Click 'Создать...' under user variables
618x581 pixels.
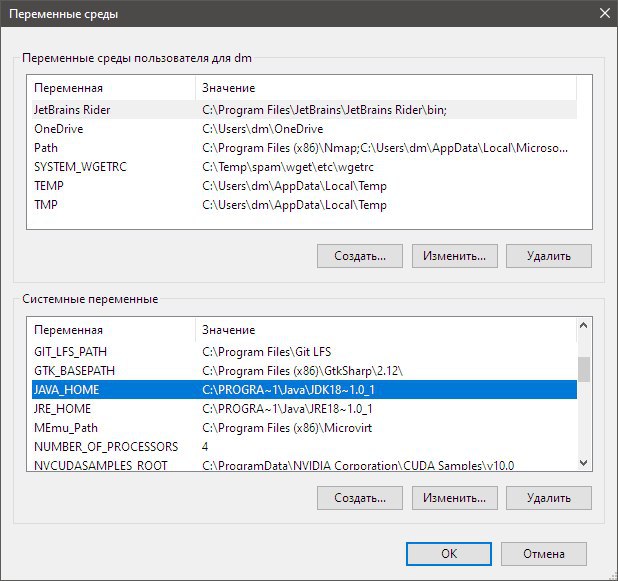[x=360, y=256]
